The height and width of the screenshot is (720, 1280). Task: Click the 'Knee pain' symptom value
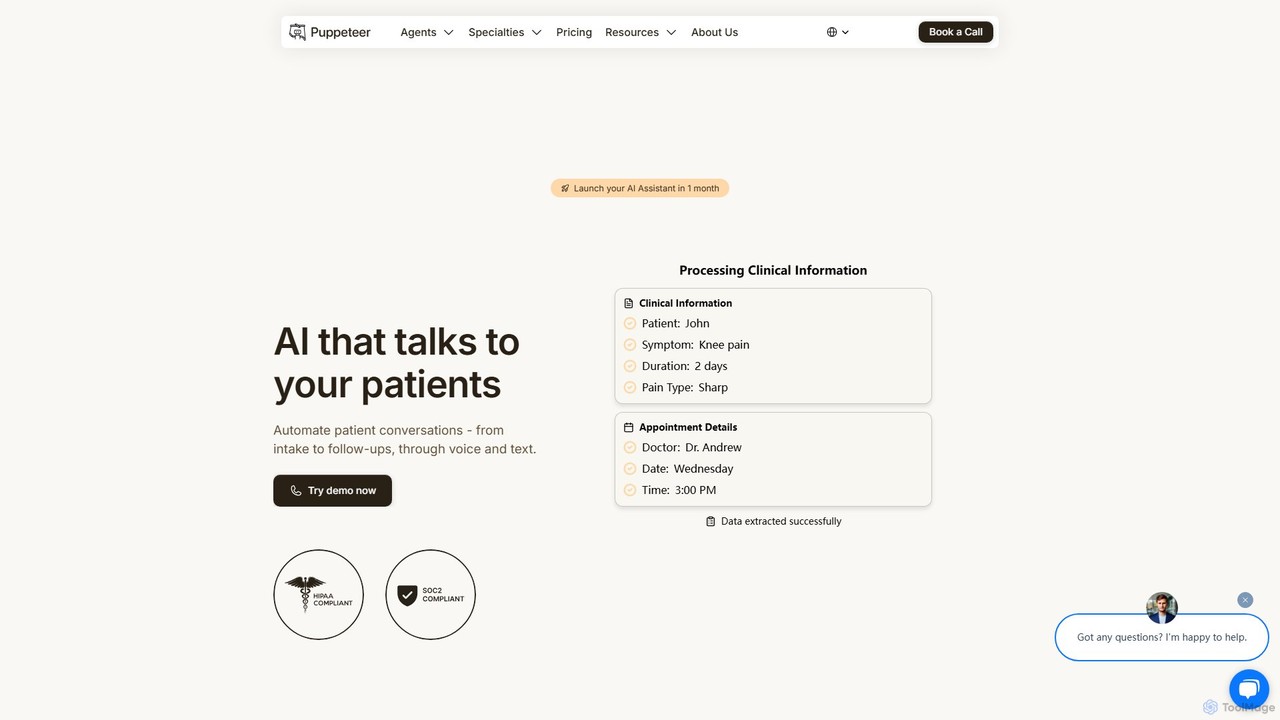[724, 345]
